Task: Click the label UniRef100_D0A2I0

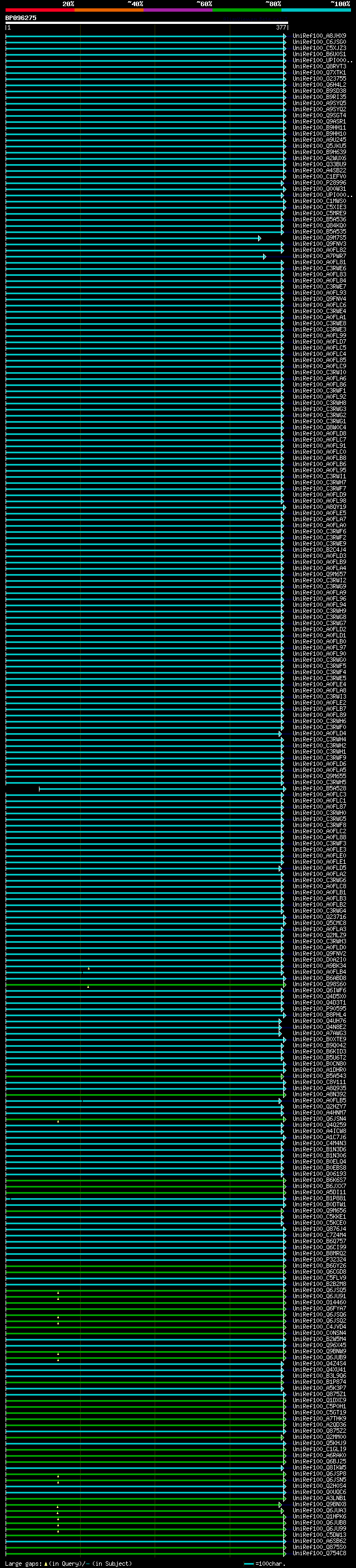Action: point(319,960)
